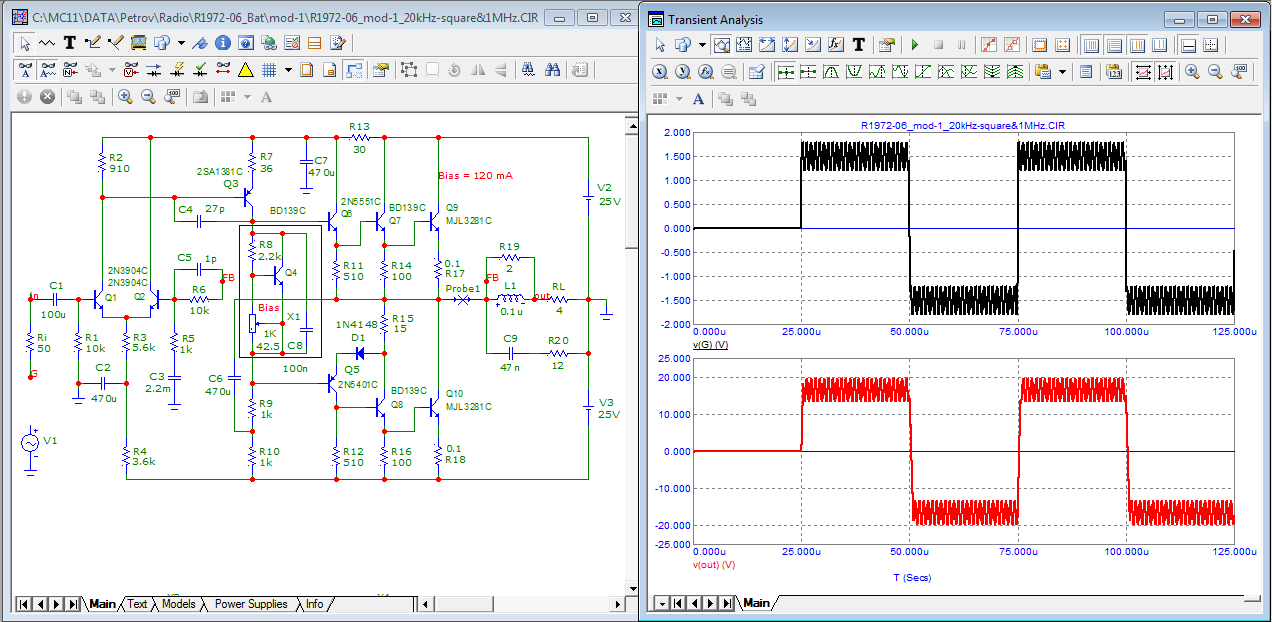Click the Wire mode tool

(93, 43)
